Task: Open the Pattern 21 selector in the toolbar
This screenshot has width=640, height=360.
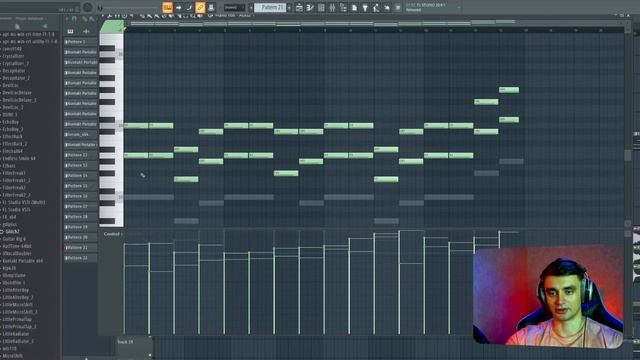Action: 270,7
